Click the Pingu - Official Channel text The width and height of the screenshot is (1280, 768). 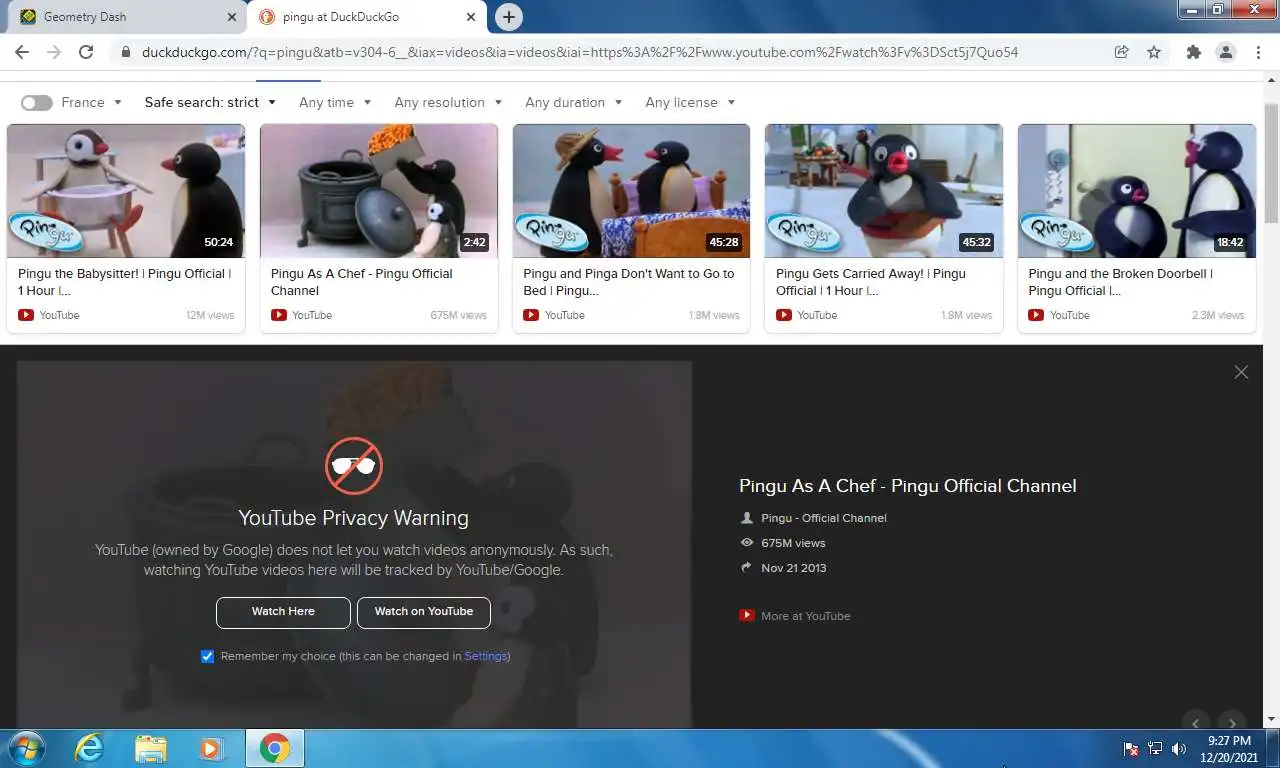point(824,518)
